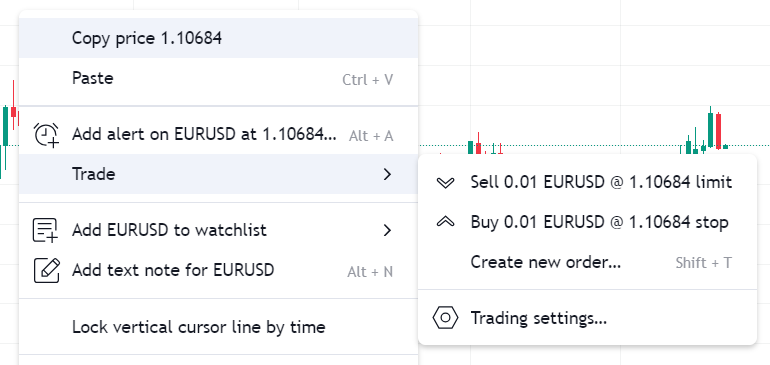The height and width of the screenshot is (365, 770).
Task: Click the text note pencil icon
Action: click(47, 270)
